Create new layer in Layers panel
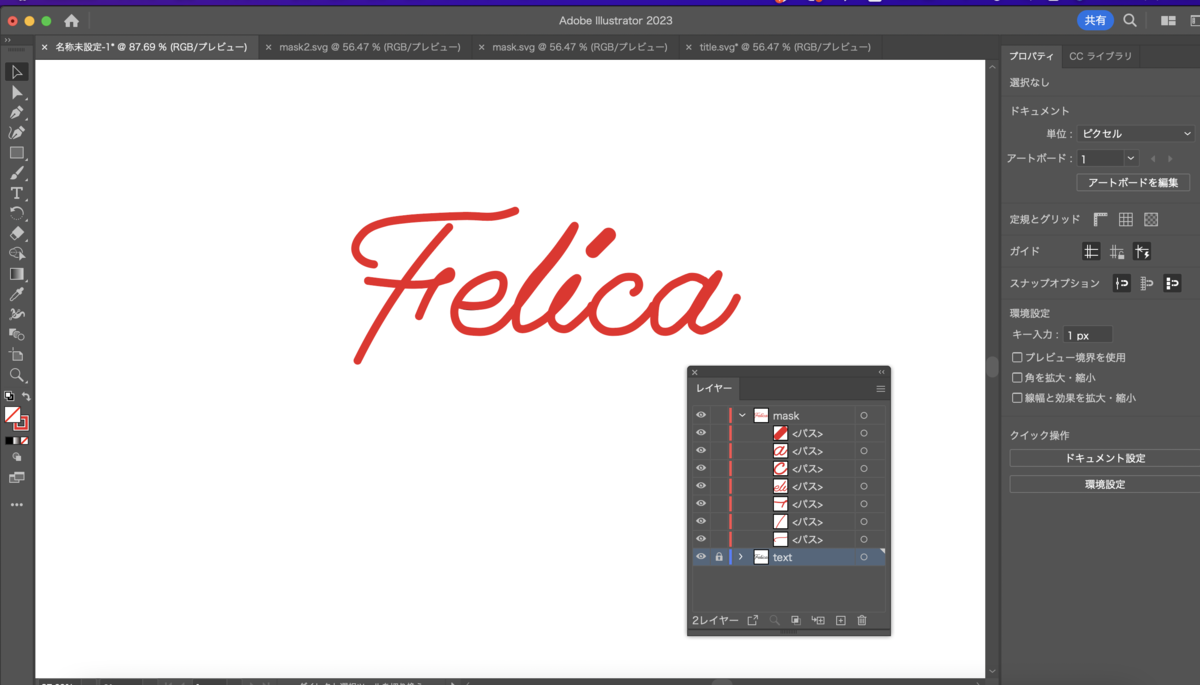The height and width of the screenshot is (685, 1200). (x=840, y=621)
